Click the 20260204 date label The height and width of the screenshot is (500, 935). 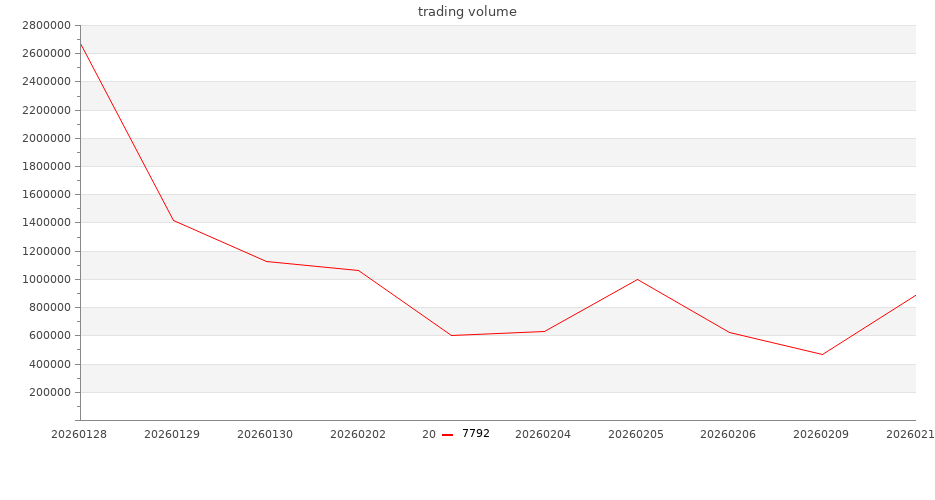(543, 434)
